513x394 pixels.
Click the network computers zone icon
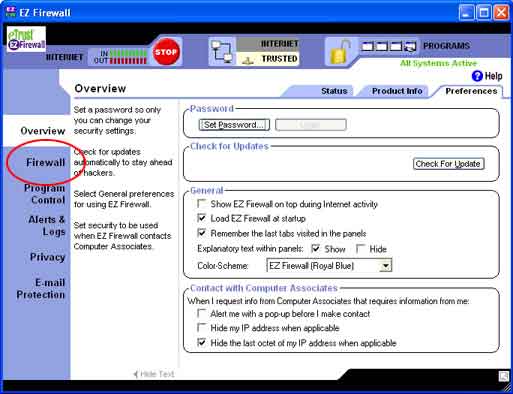[222, 52]
